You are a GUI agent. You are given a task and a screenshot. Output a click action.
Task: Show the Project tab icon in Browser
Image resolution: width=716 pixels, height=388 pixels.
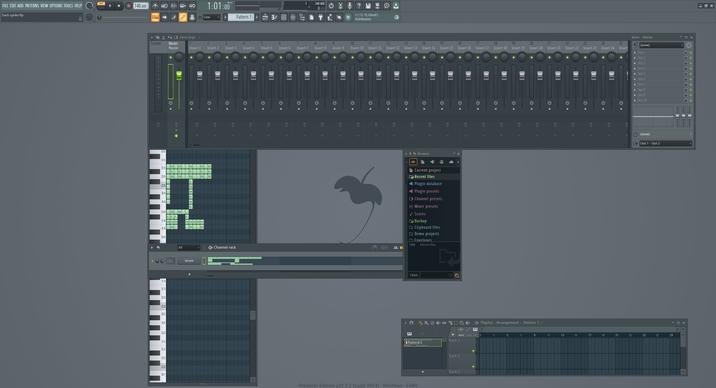422,162
